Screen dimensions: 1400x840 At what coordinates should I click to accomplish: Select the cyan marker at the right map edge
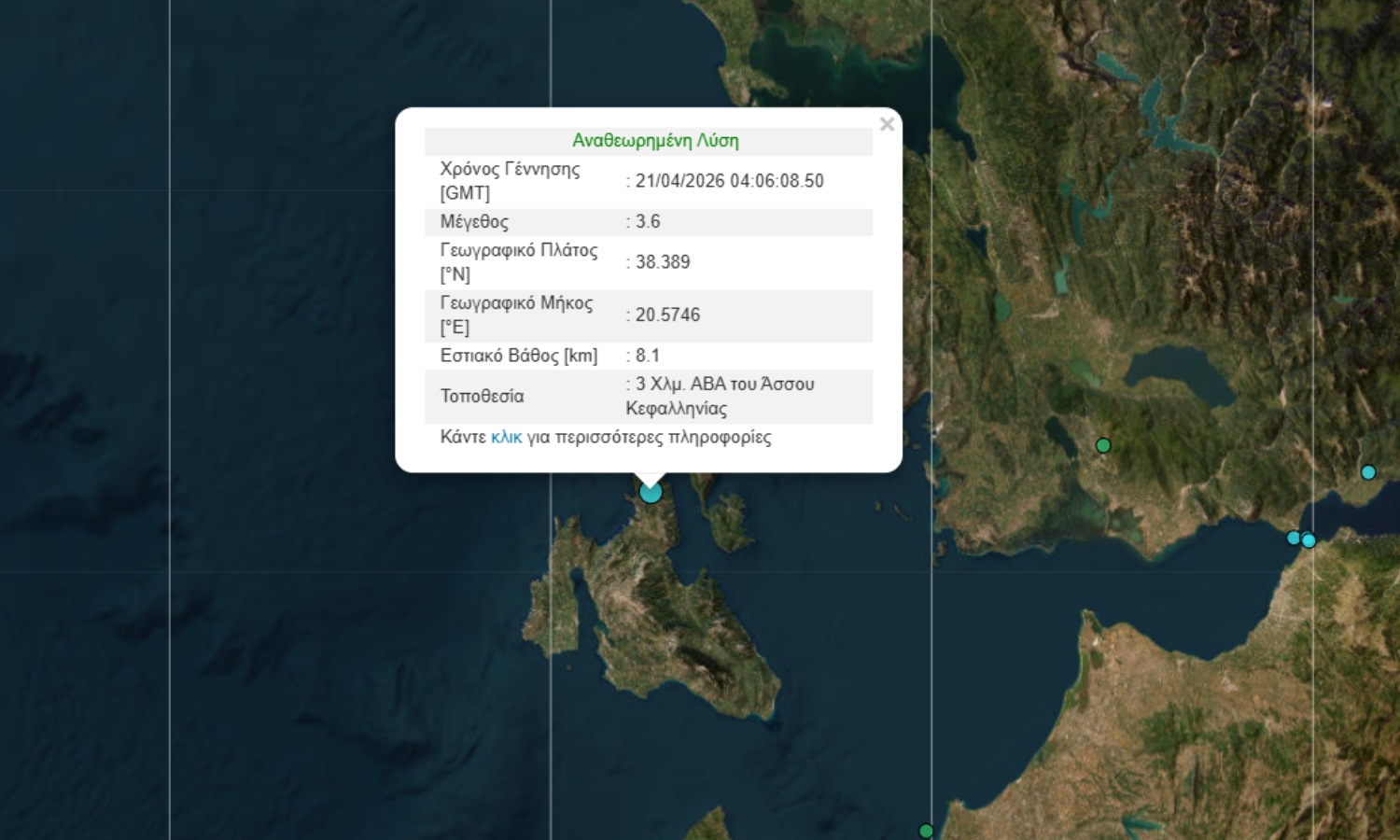[1369, 473]
